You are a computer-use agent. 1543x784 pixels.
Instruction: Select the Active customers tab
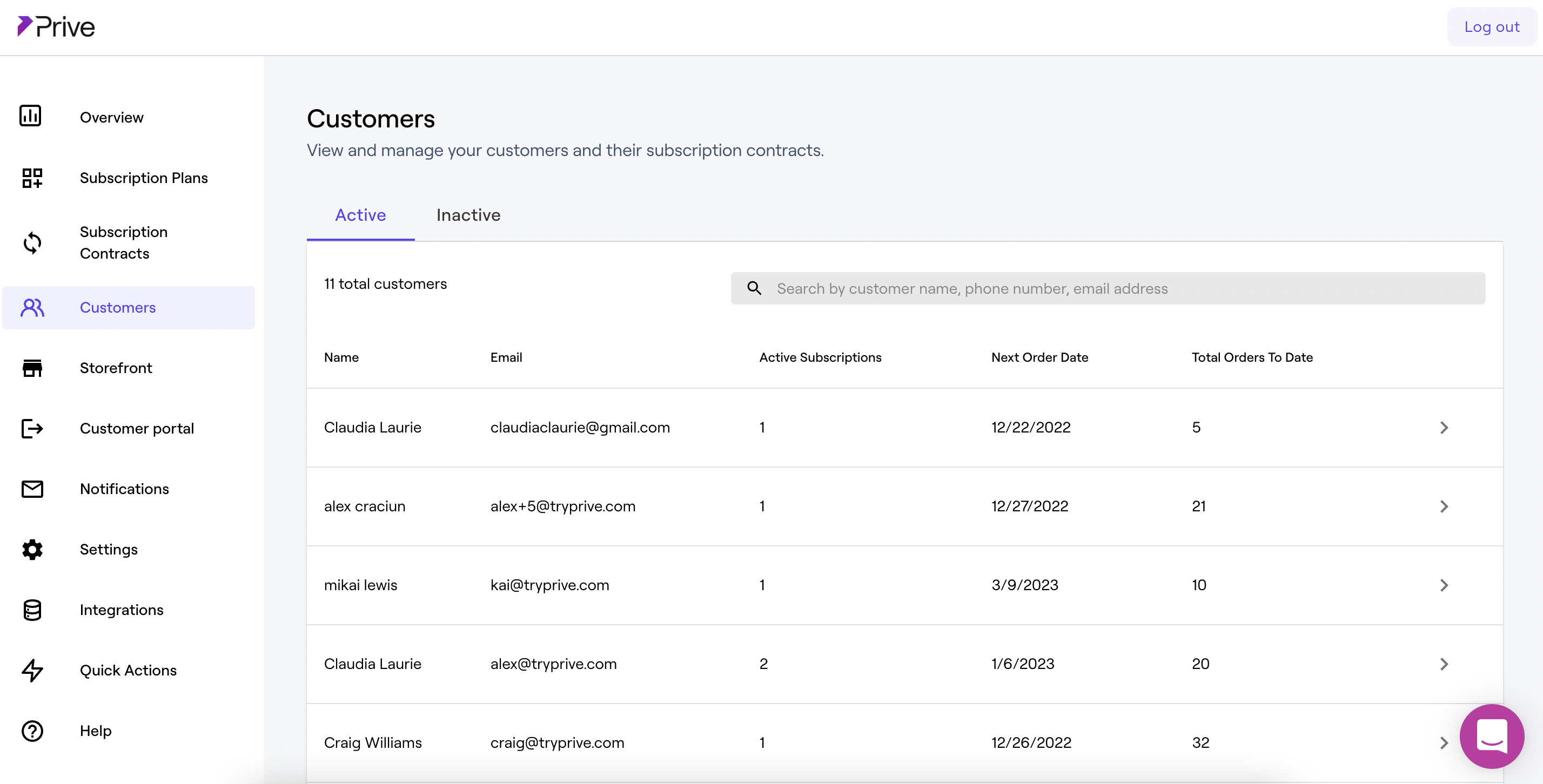[360, 215]
